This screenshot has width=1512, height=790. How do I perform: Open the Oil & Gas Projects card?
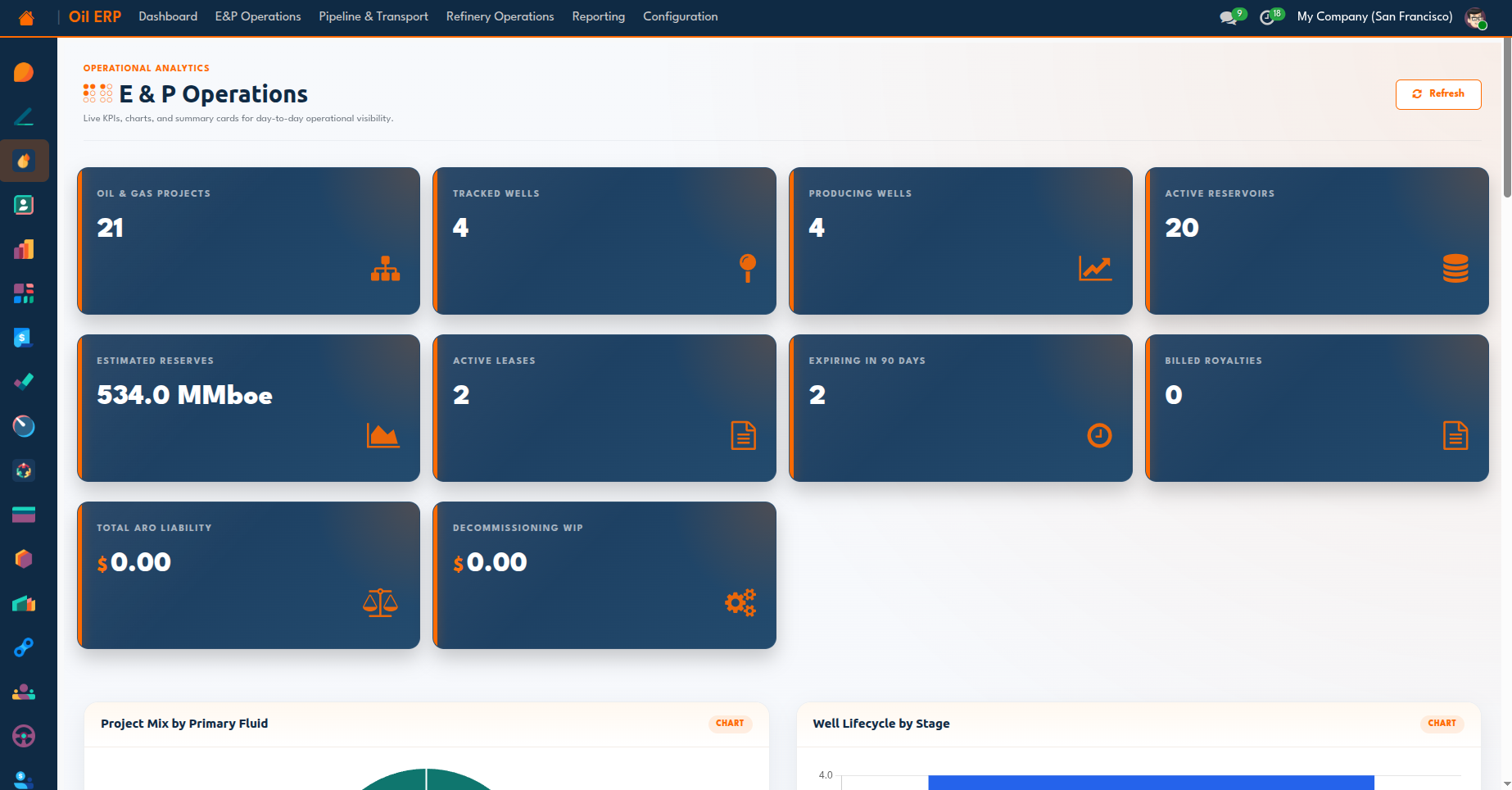(248, 241)
